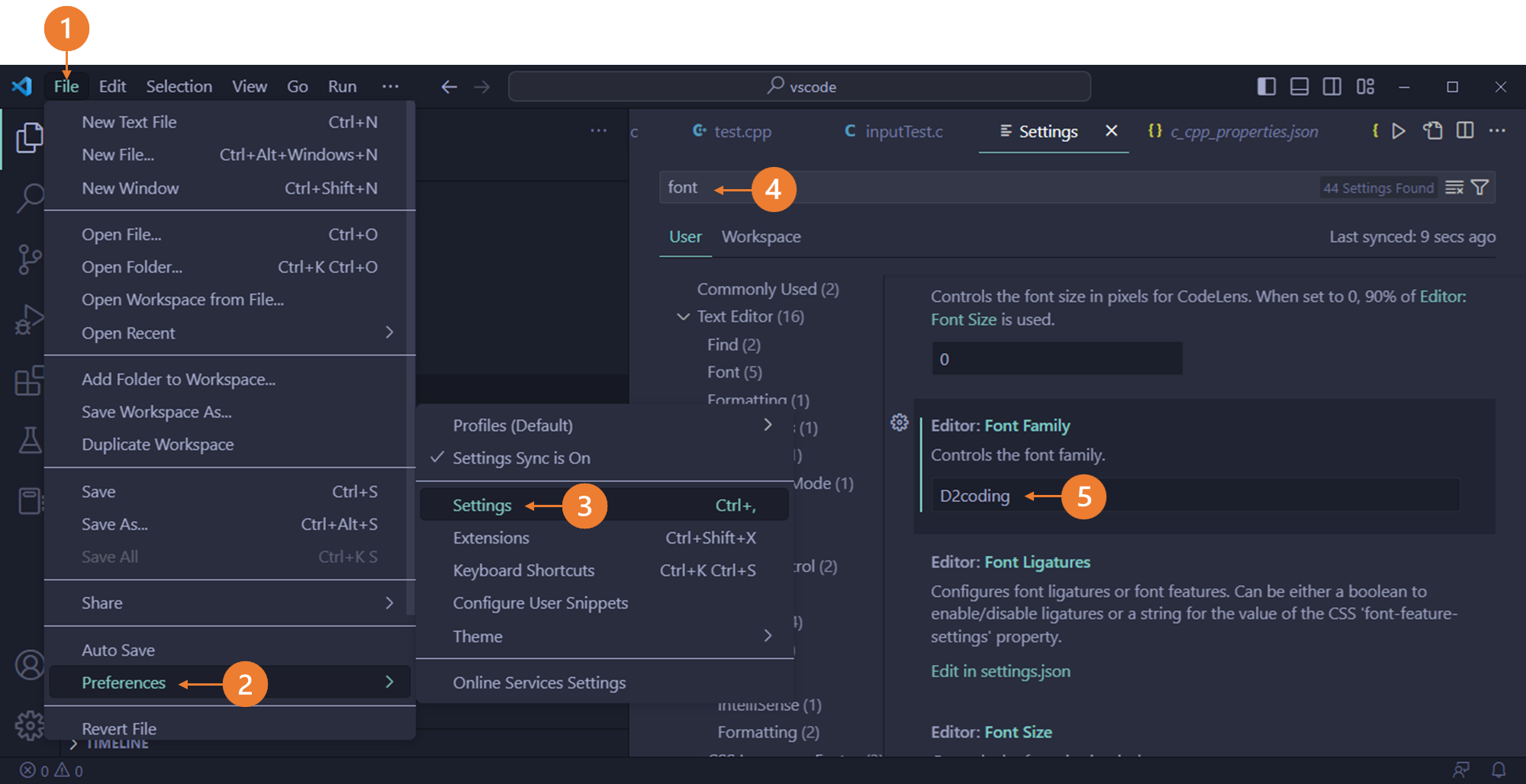Open the Customize Layout icon

coord(1366,86)
